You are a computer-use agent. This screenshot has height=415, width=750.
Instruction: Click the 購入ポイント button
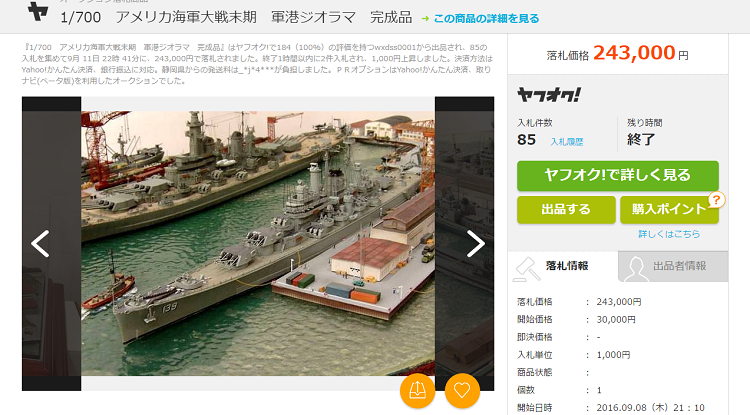point(669,209)
